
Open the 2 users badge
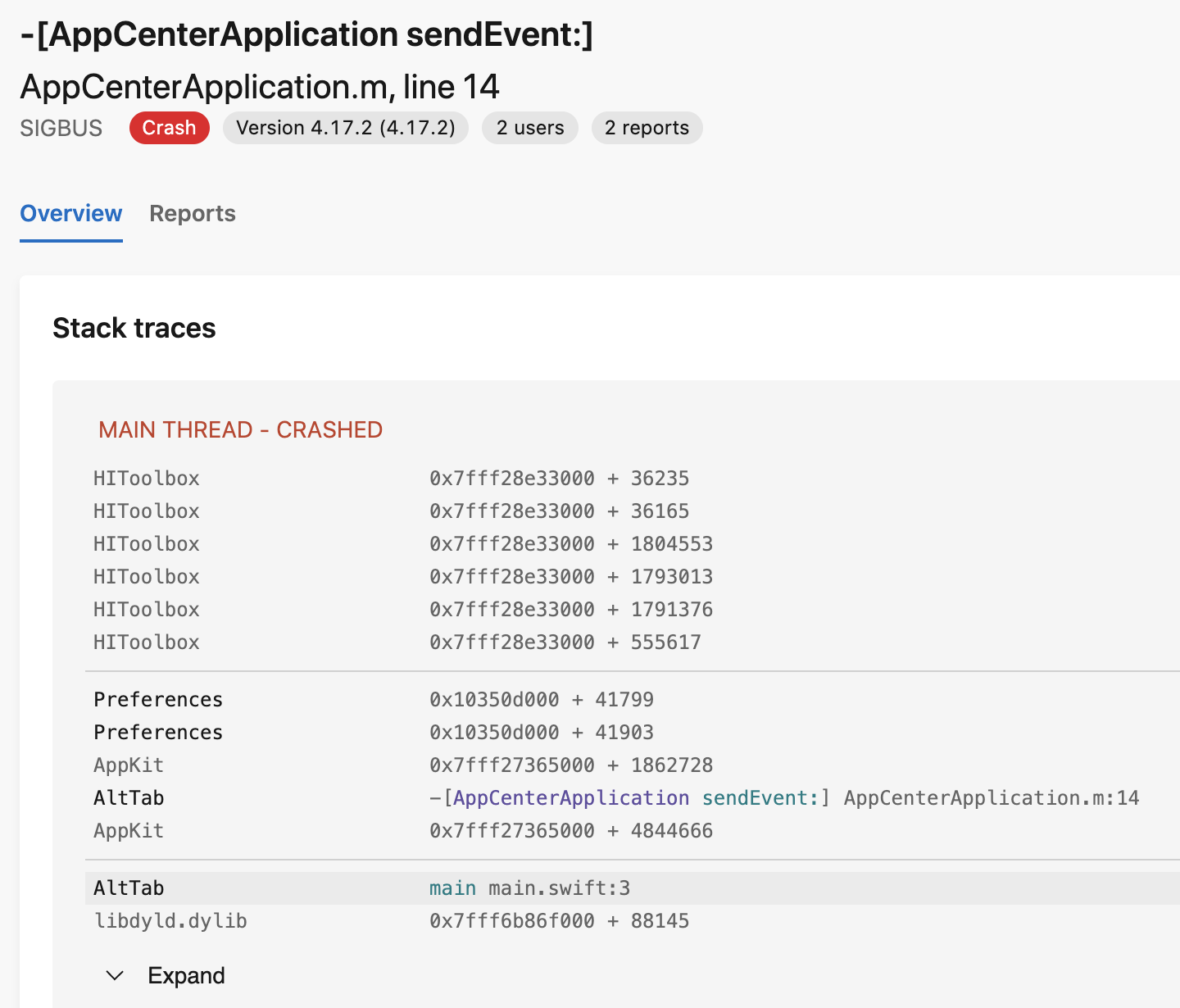pyautogui.click(x=529, y=128)
